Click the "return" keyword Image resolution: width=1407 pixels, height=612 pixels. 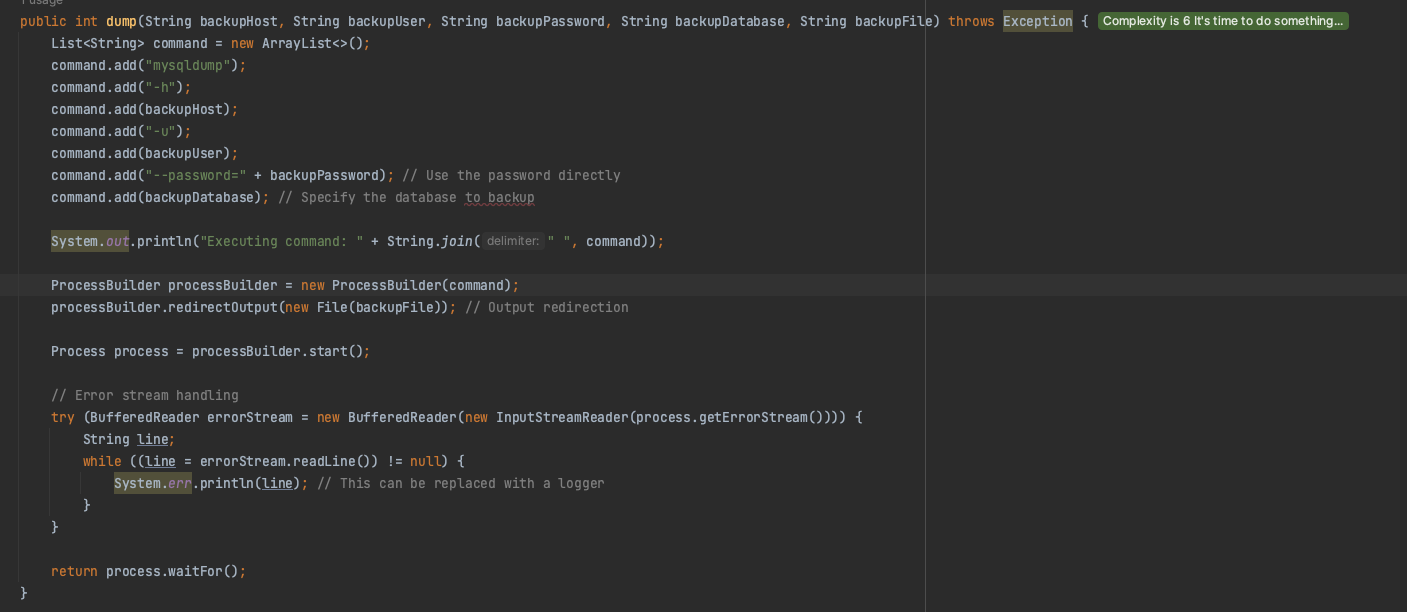(x=74, y=571)
